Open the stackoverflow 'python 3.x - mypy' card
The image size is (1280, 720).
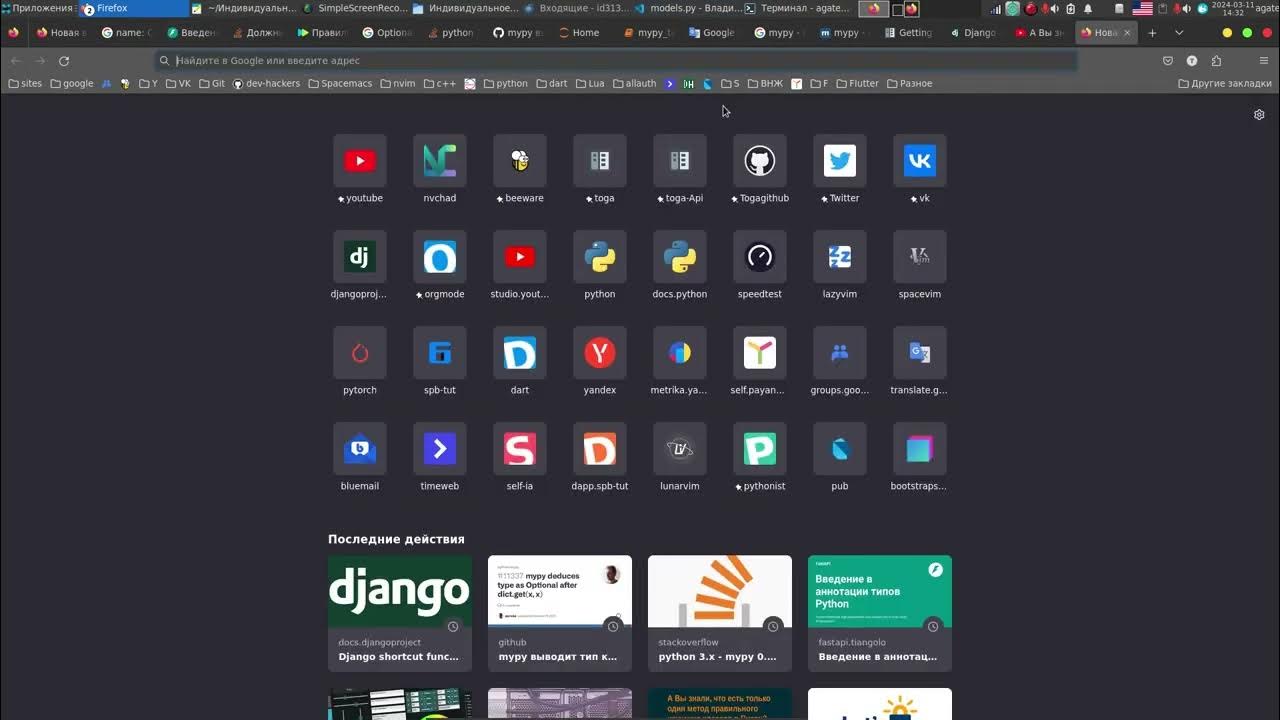(x=720, y=613)
